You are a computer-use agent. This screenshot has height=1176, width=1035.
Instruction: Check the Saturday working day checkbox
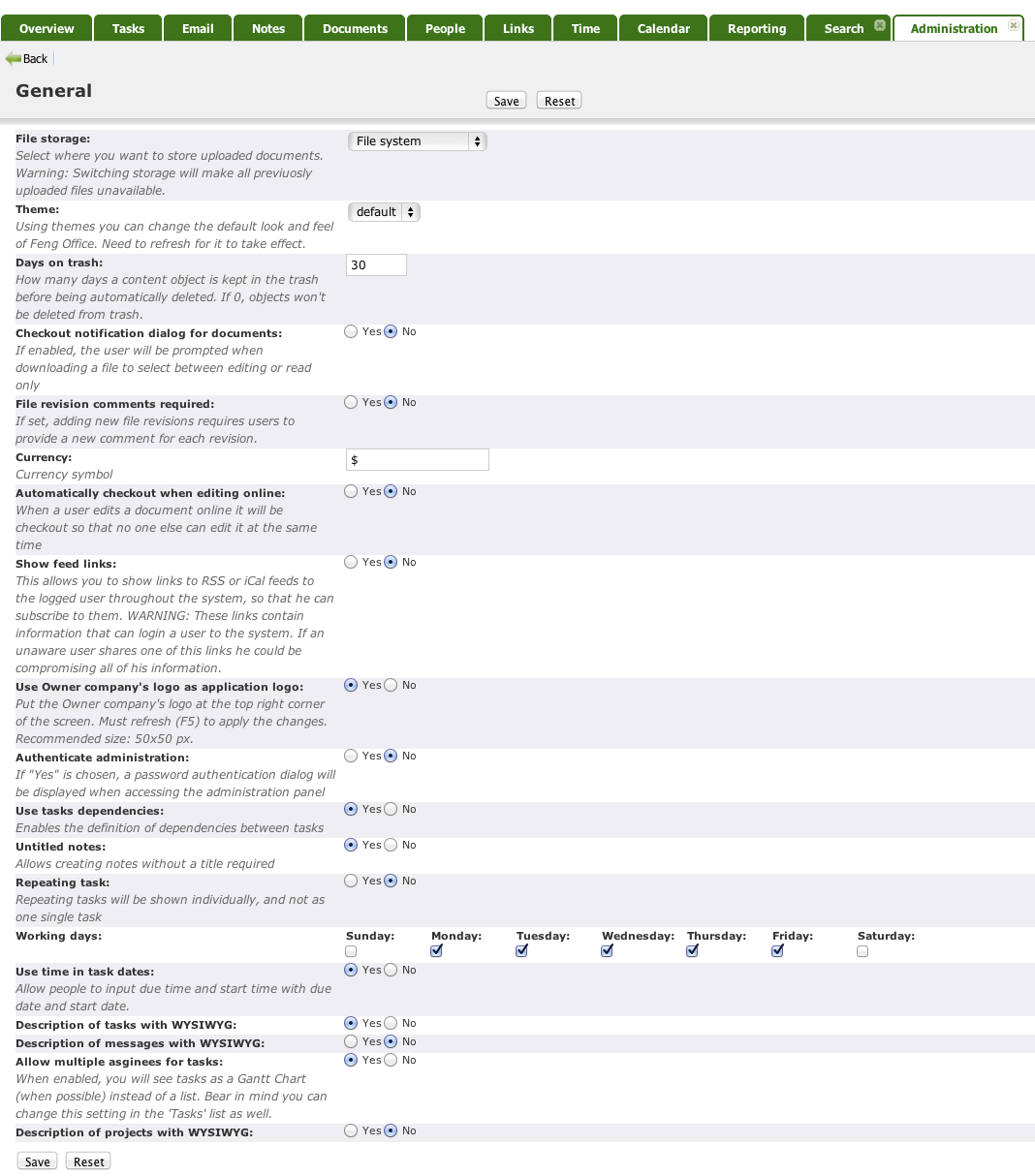click(862, 951)
